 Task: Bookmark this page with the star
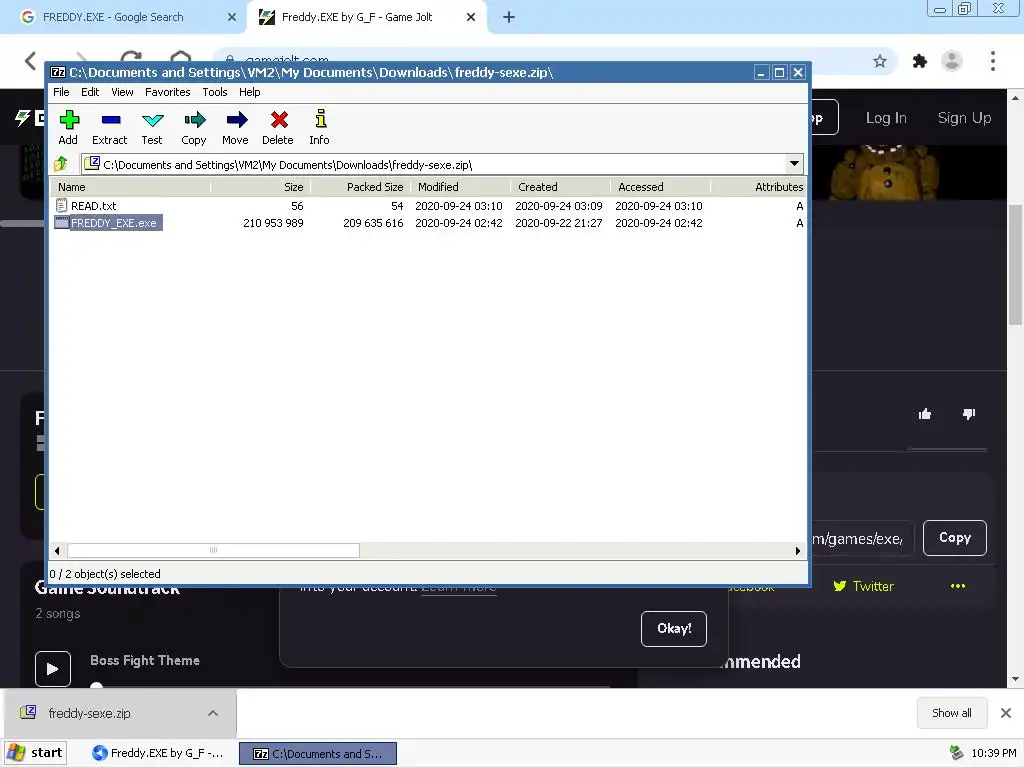pos(880,61)
